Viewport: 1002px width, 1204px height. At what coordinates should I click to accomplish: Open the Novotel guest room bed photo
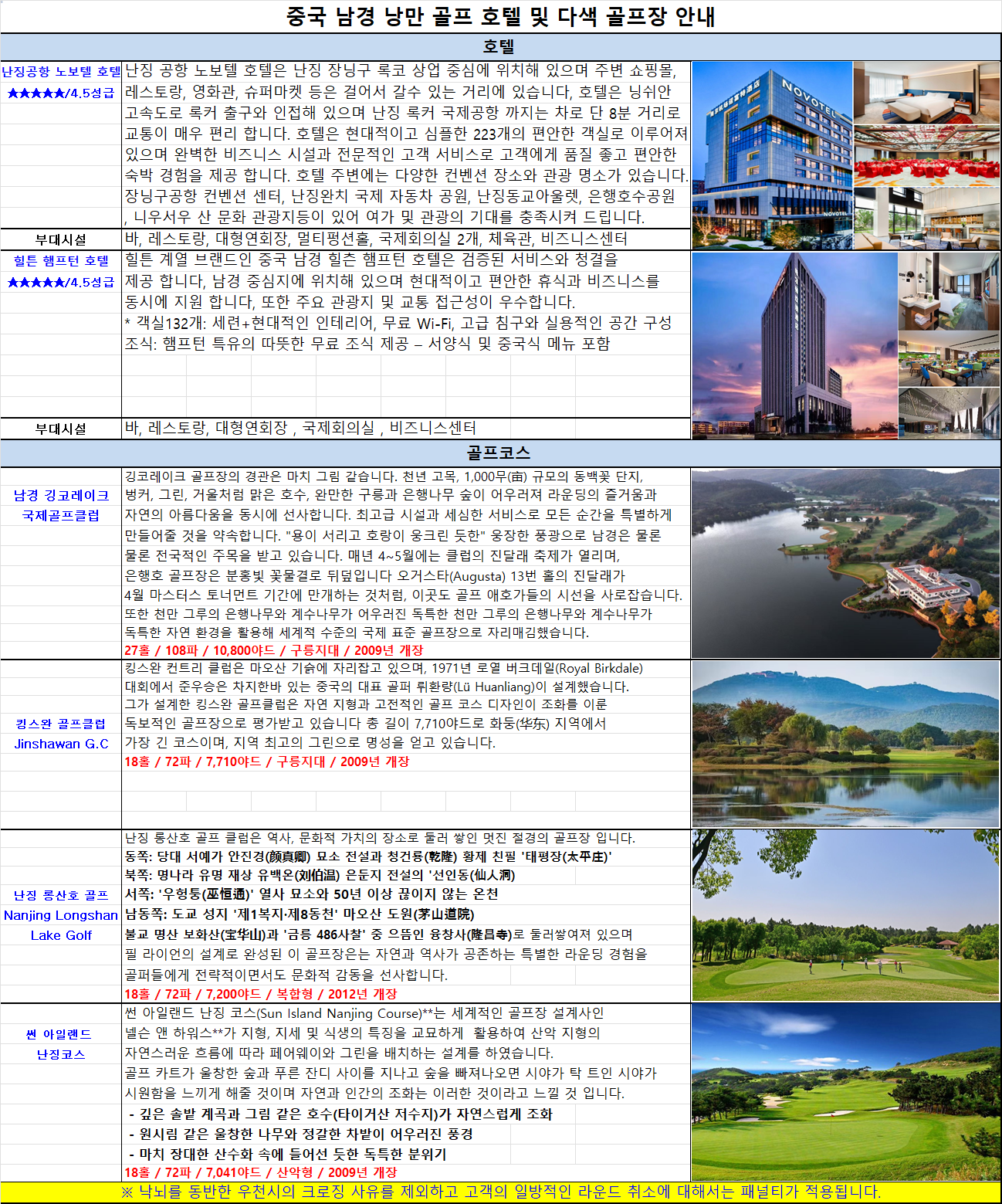[x=926, y=93]
